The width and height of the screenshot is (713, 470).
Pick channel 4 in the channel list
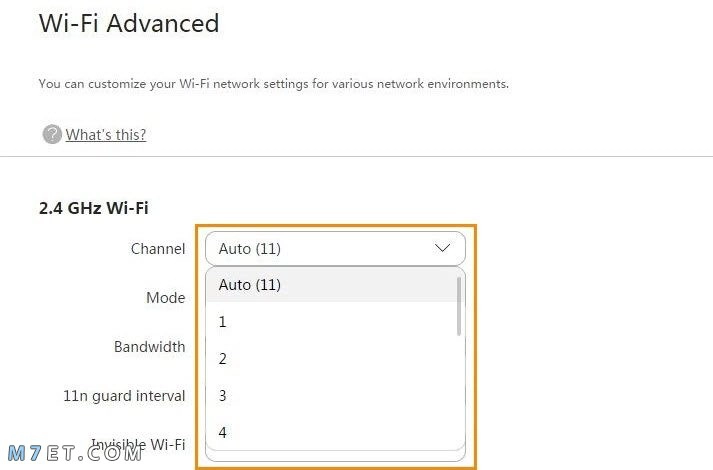332,432
